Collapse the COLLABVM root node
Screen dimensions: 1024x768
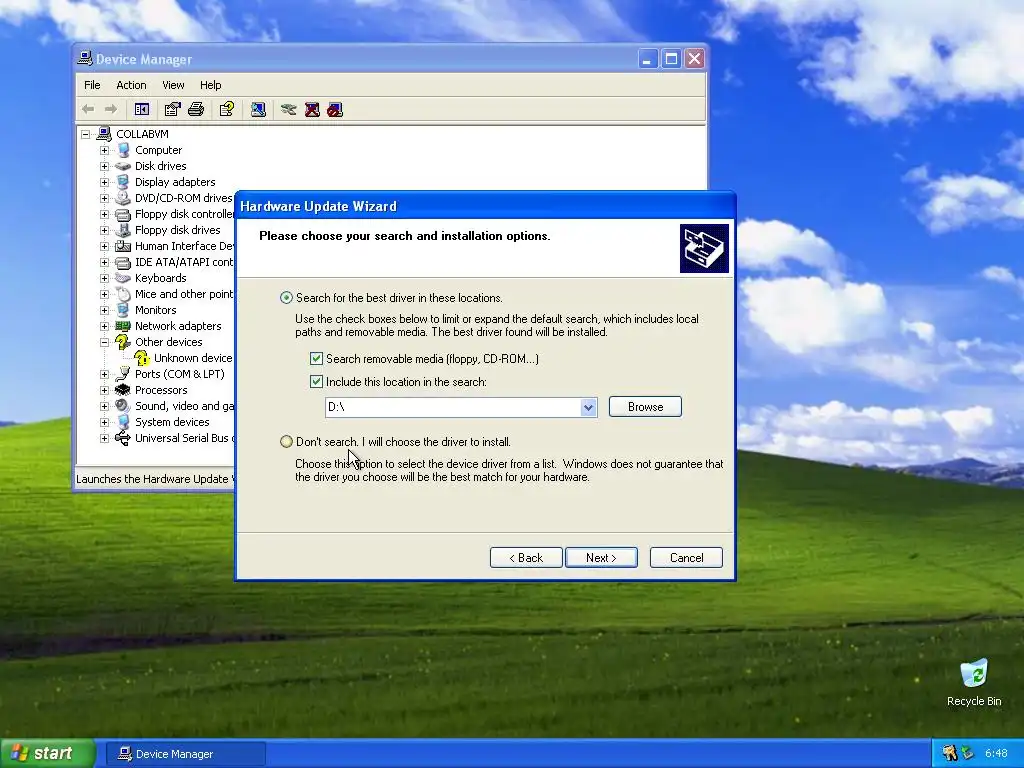click(x=85, y=134)
